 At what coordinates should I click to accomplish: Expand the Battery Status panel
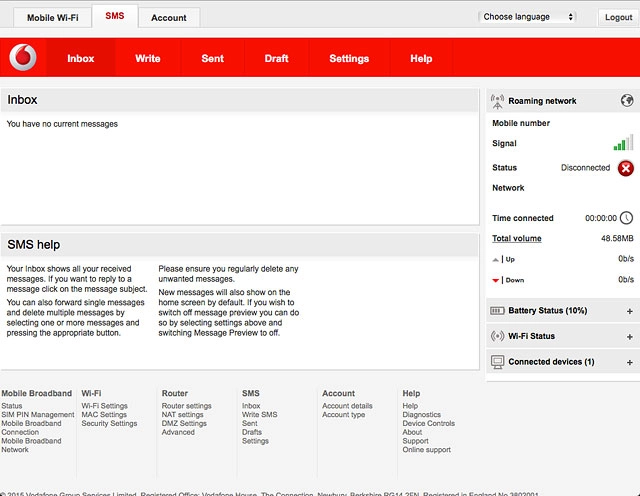[629, 311]
